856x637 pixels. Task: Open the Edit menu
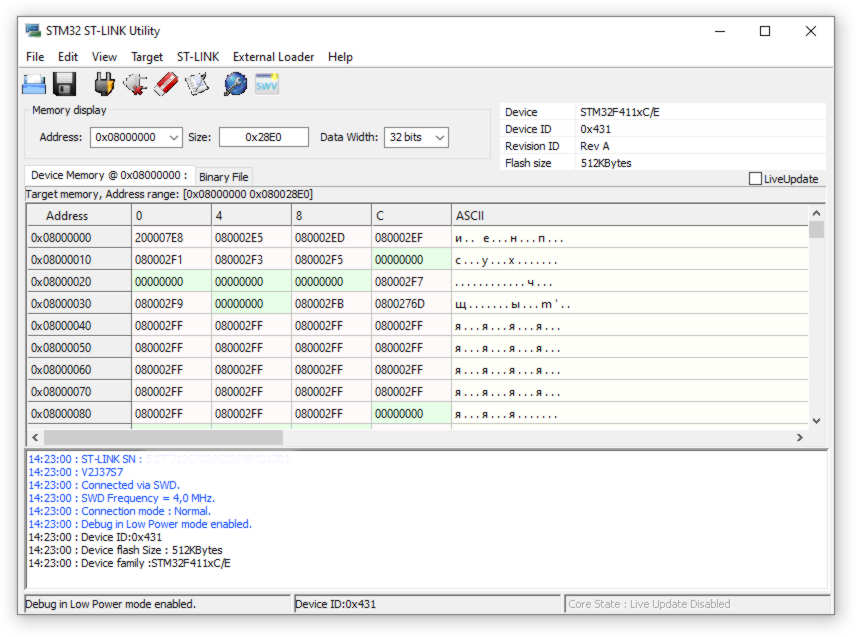tap(68, 57)
